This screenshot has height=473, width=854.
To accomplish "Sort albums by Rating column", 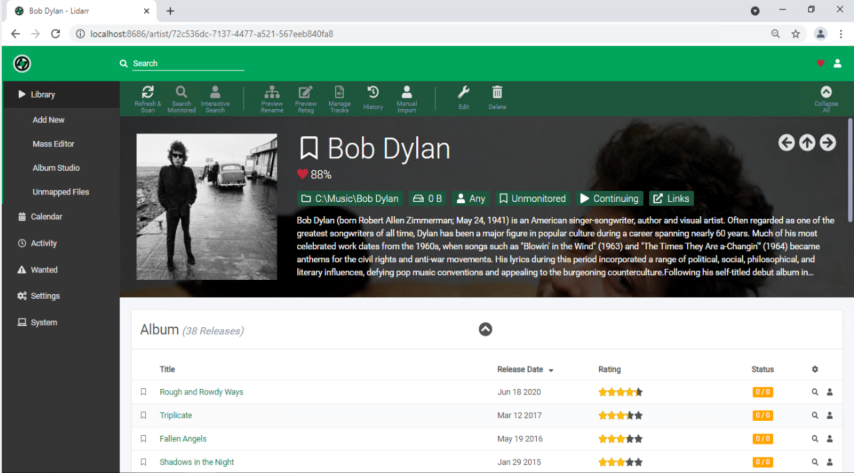I will click(x=609, y=369).
